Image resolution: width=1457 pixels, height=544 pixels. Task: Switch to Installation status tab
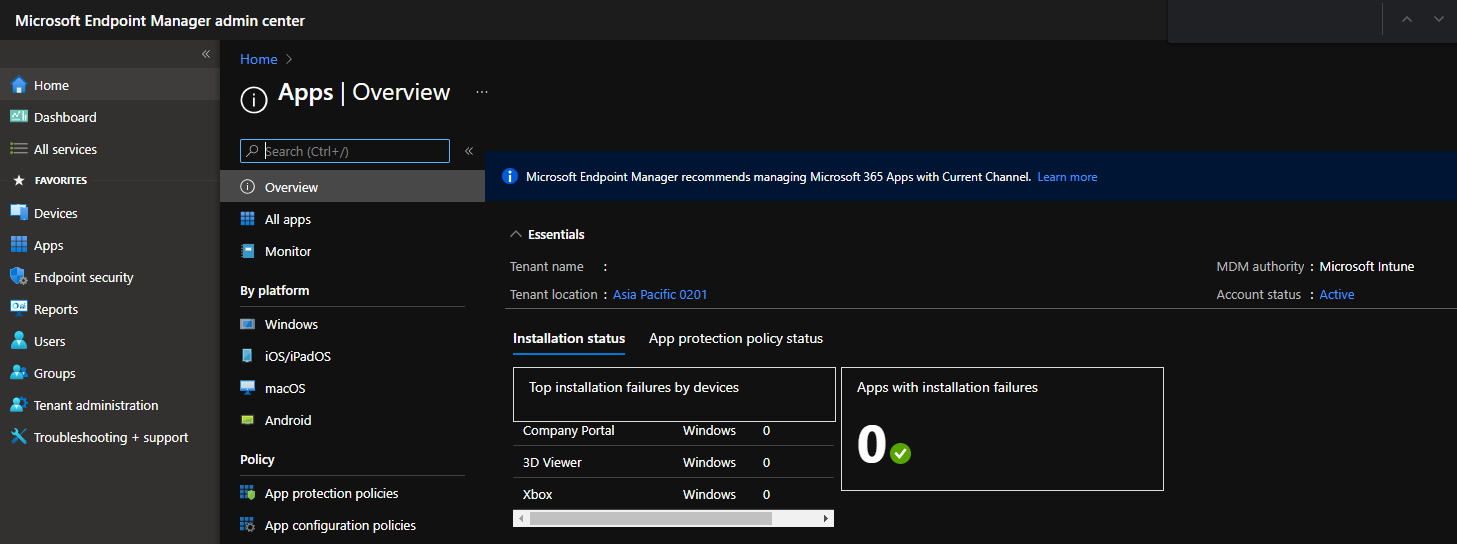coord(569,338)
